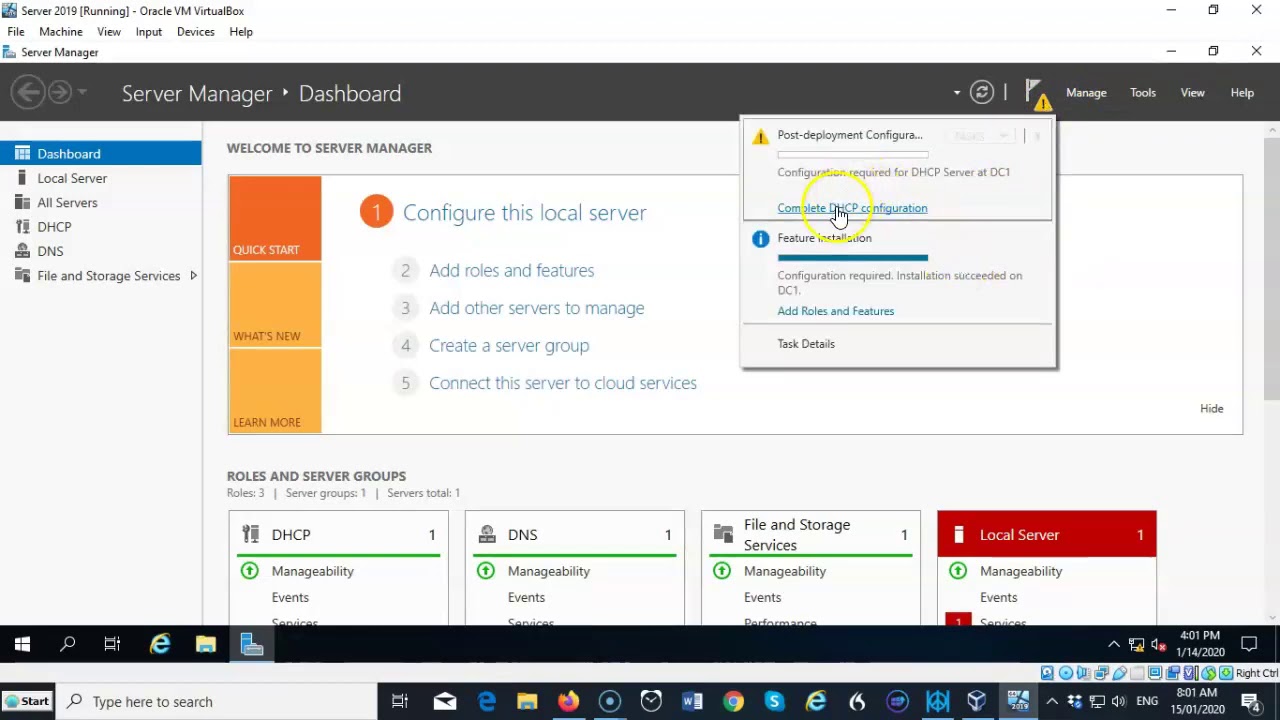Image resolution: width=1280 pixels, height=720 pixels.
Task: Launch Firefox from the host taskbar
Action: (568, 701)
